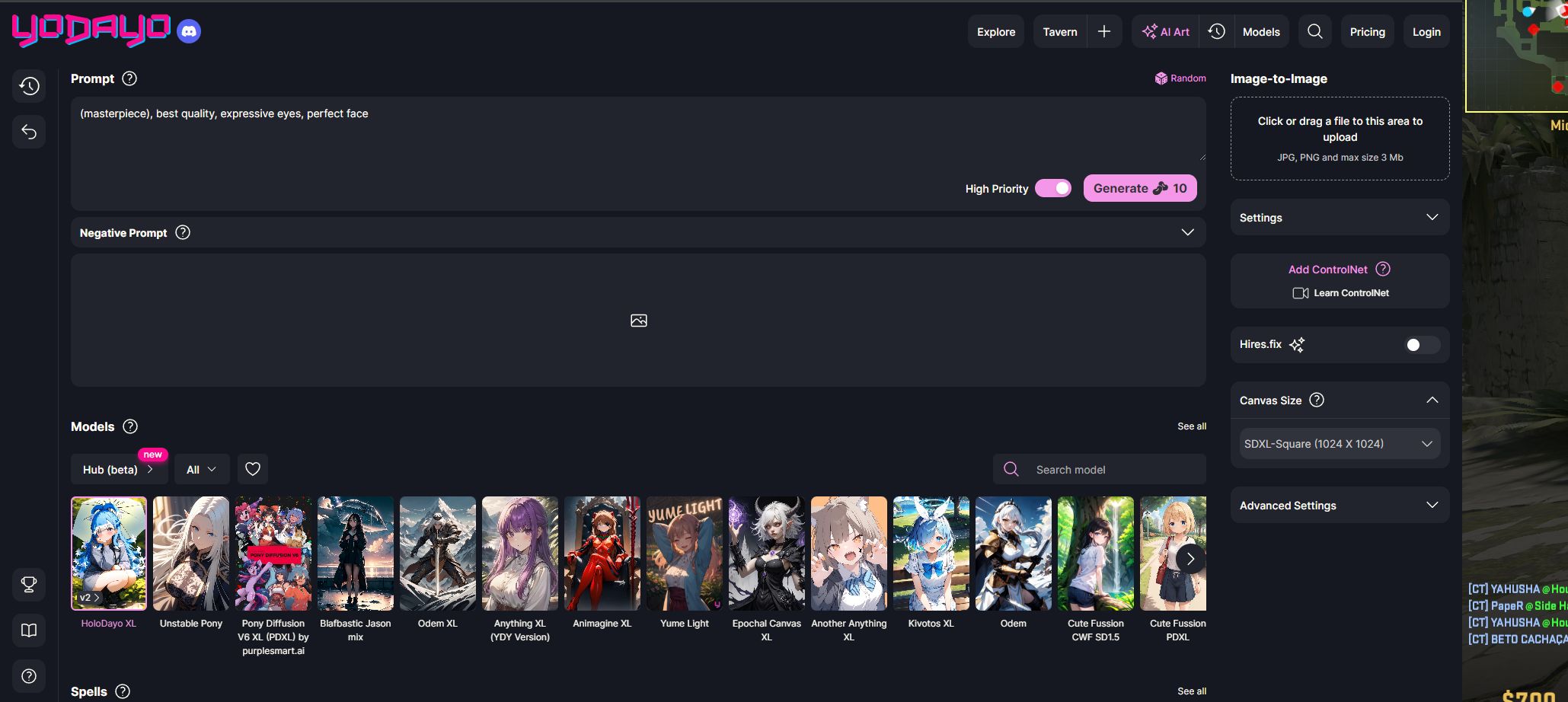The image size is (1568, 702).
Task: Click the favorites heart filter icon
Action: [253, 469]
